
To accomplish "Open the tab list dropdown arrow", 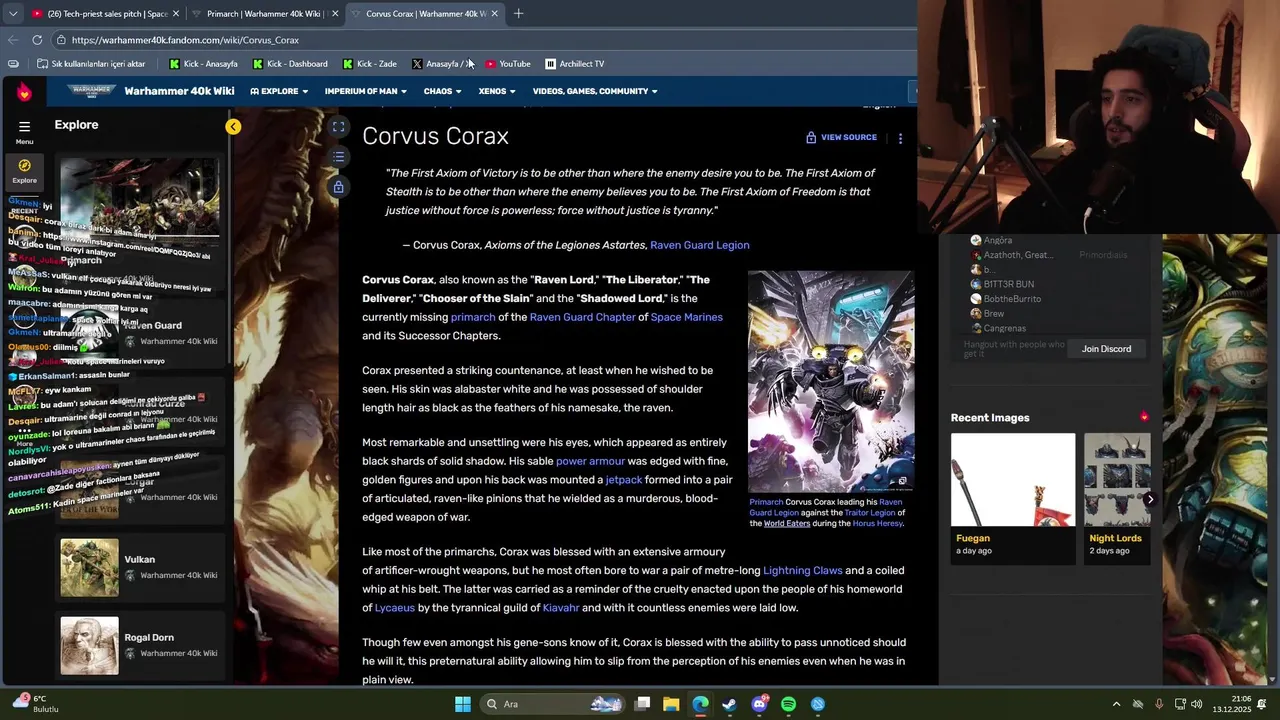I will click(13, 13).
